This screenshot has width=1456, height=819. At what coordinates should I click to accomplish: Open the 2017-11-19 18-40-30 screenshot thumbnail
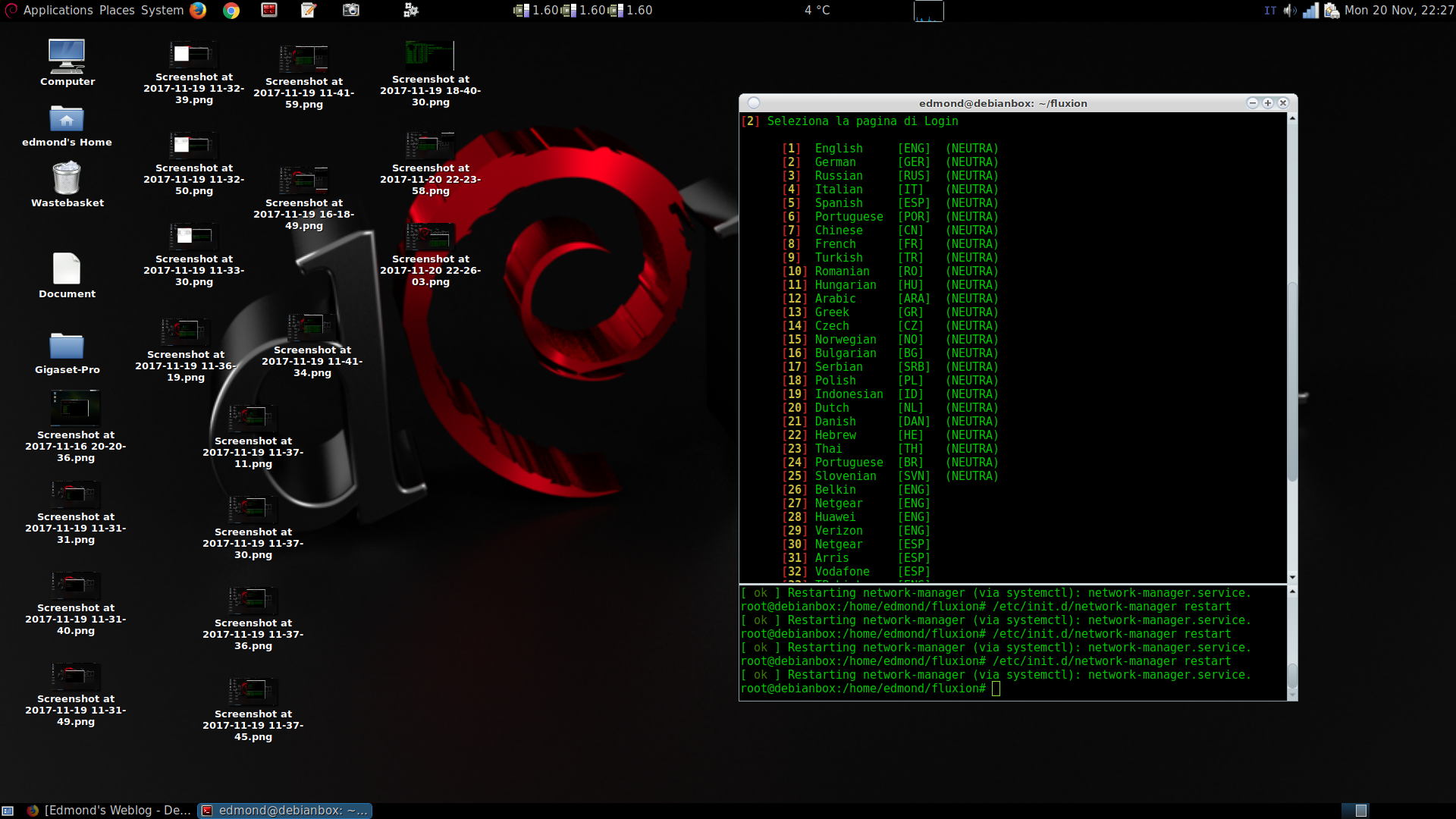[x=430, y=55]
